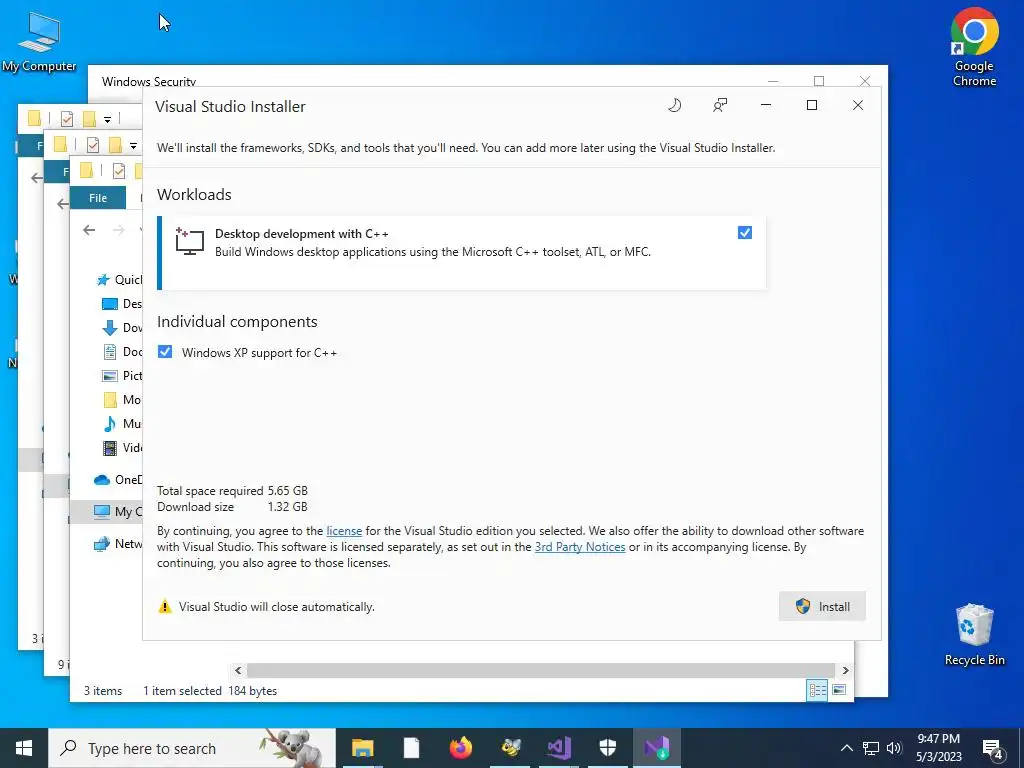Image resolution: width=1024 pixels, height=768 pixels.
Task: Open the bee app taskbar icon
Action: coord(510,748)
